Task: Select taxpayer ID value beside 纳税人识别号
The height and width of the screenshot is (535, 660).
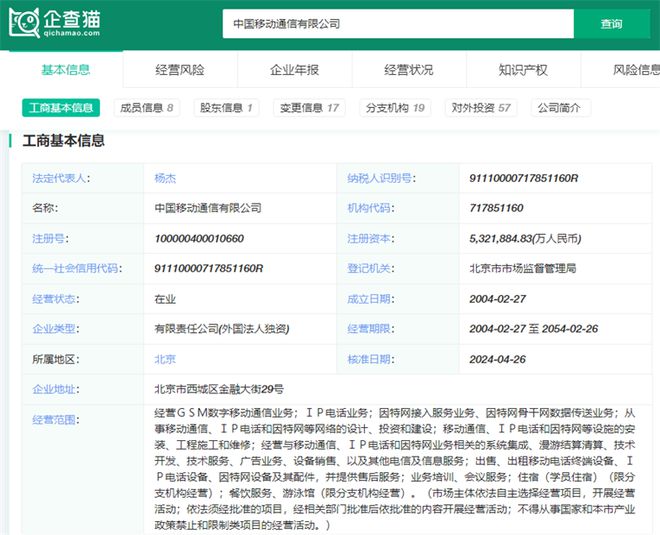Action: [524, 178]
